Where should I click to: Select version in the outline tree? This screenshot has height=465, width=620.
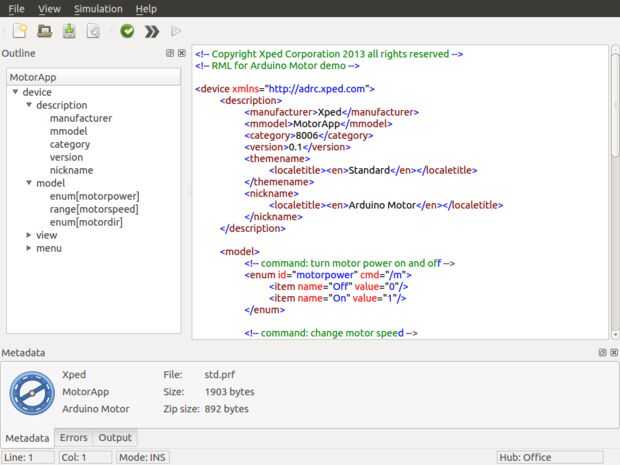click(x=66, y=157)
